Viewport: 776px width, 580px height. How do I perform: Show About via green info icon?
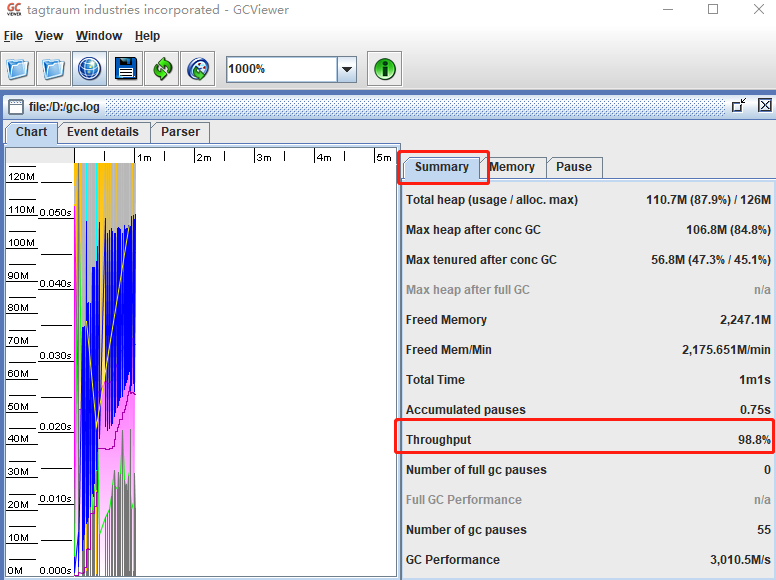pos(385,69)
